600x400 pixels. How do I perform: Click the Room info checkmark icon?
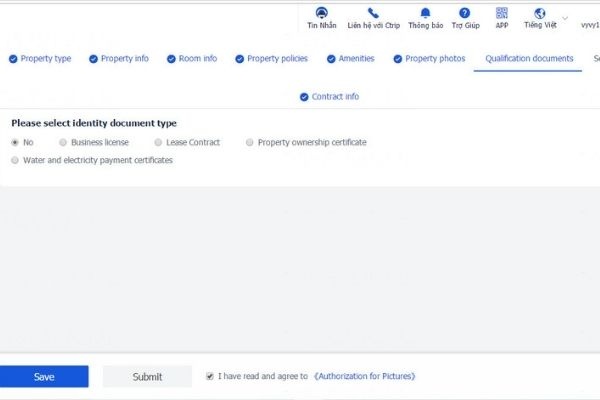pos(171,59)
